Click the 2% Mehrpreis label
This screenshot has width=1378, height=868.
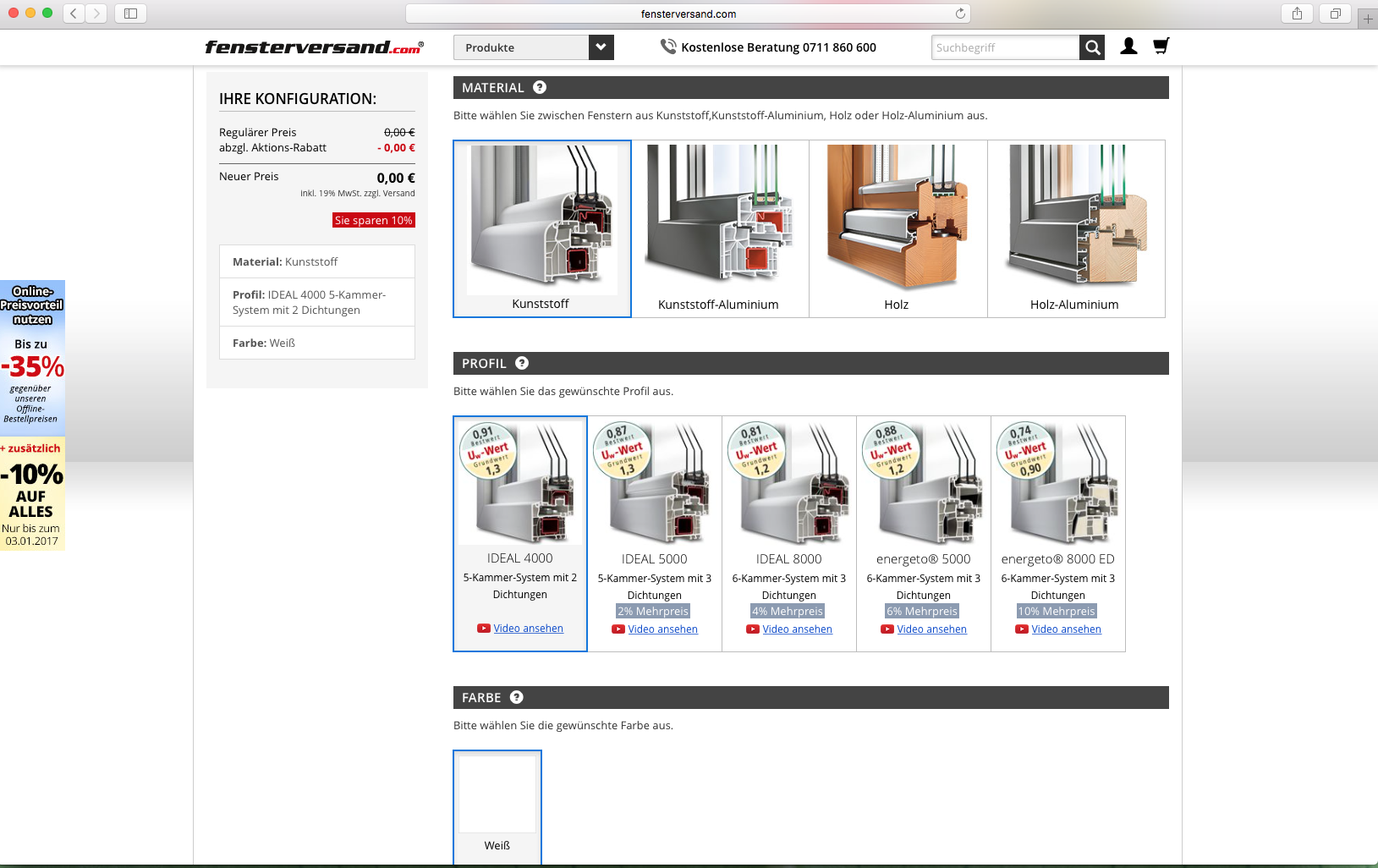(x=653, y=611)
